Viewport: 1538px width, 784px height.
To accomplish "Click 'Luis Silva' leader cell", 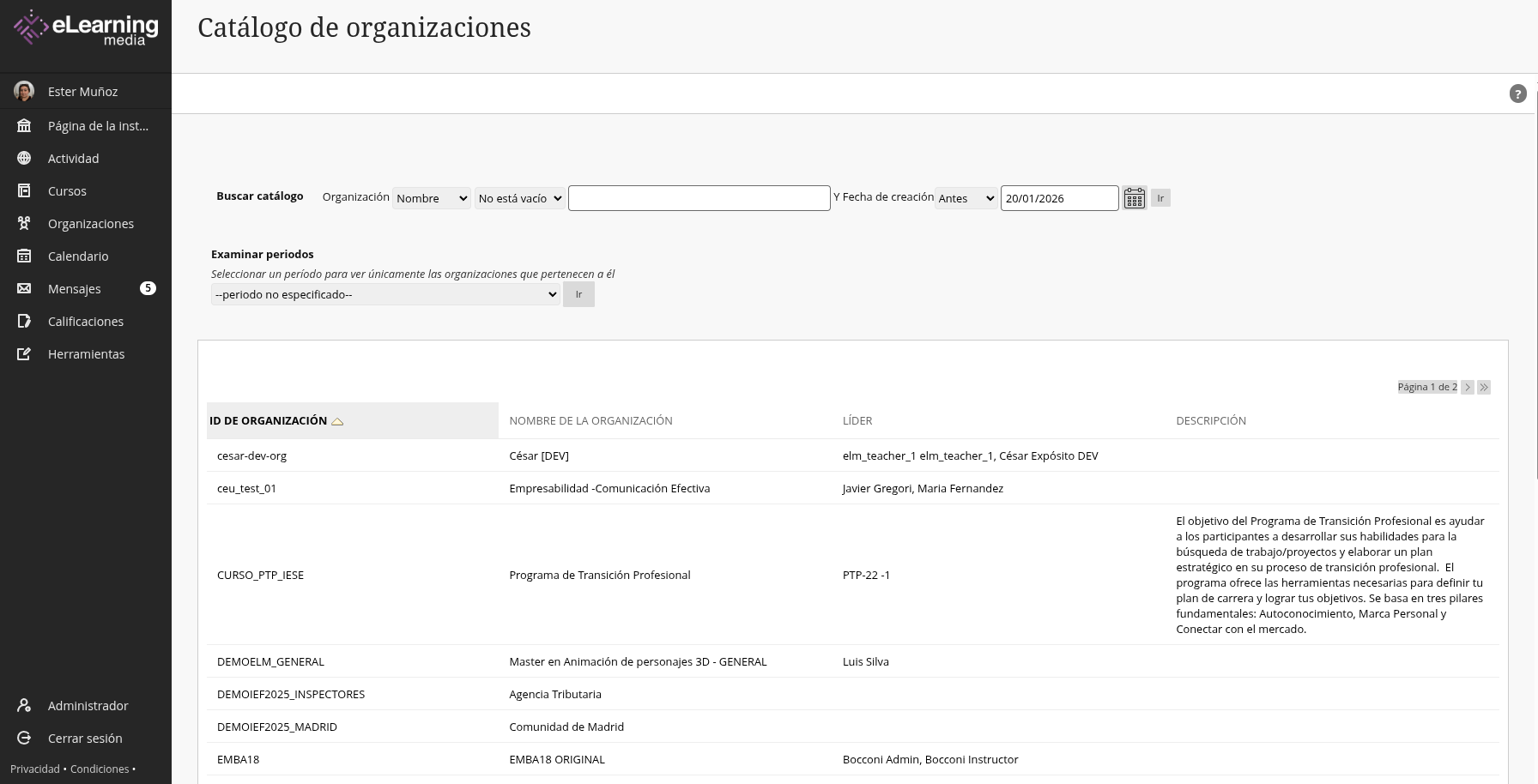I will tap(866, 661).
